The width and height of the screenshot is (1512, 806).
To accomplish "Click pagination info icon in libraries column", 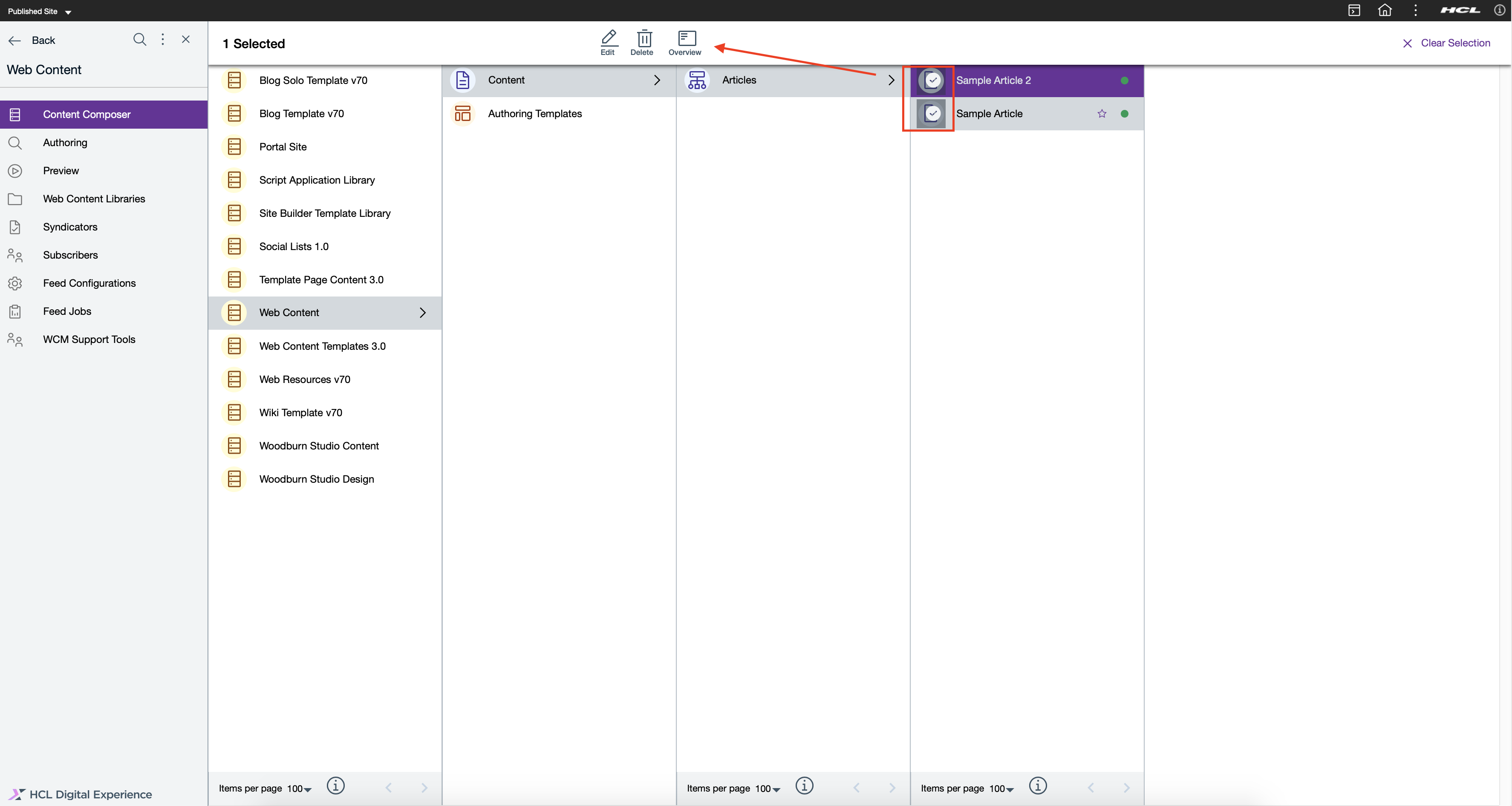I will point(336,786).
